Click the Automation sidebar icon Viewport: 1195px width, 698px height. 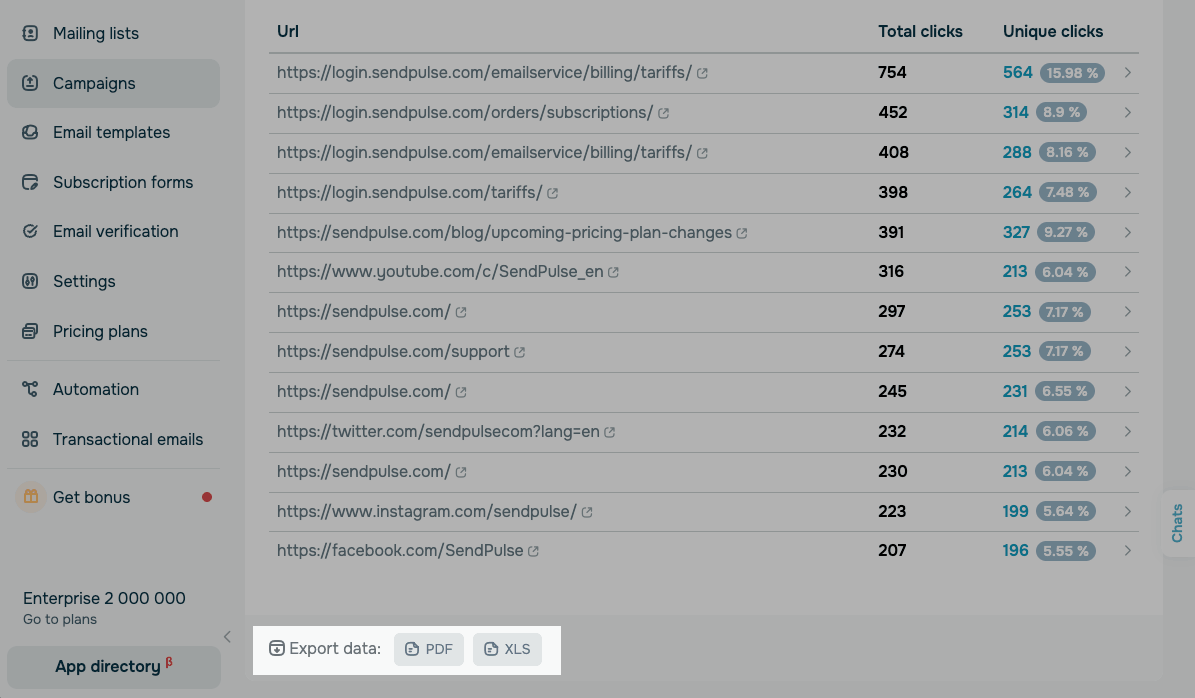[30, 389]
